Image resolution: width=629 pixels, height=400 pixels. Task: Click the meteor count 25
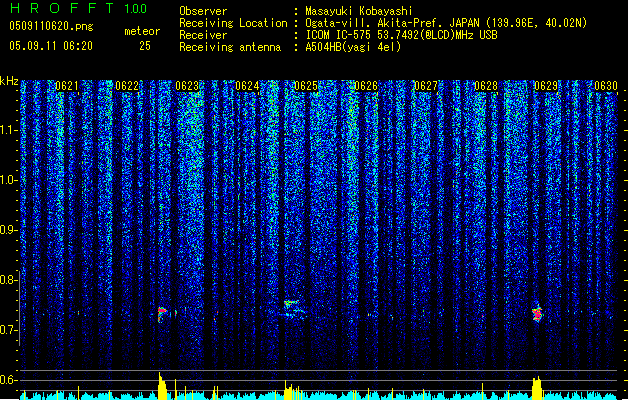[145, 46]
